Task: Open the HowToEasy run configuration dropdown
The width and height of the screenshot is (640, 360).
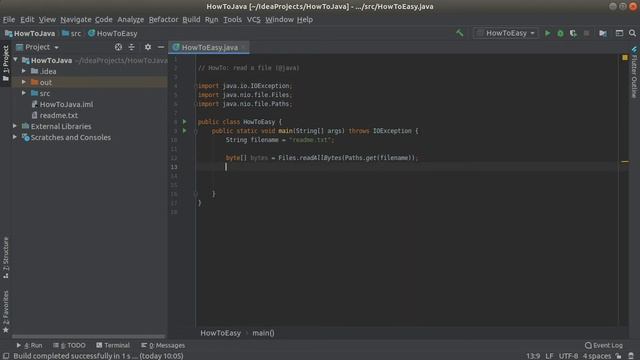Action: point(505,33)
